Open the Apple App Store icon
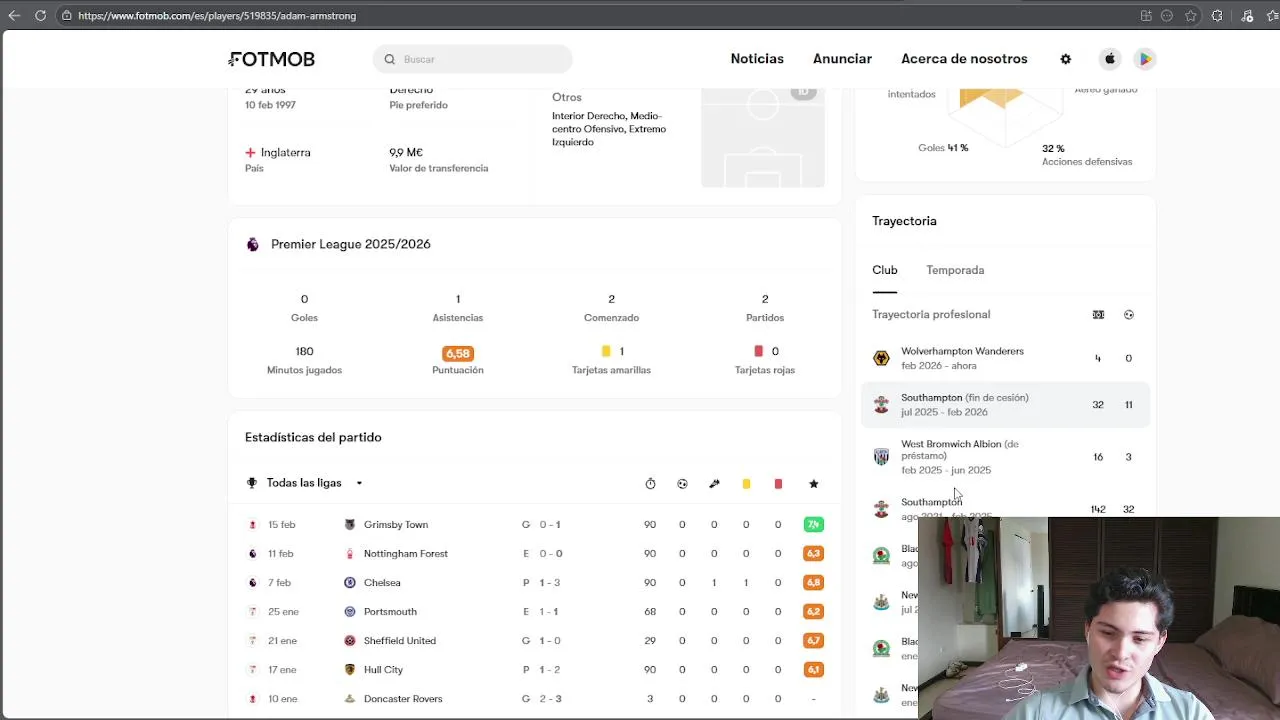Image resolution: width=1280 pixels, height=720 pixels. point(1110,59)
